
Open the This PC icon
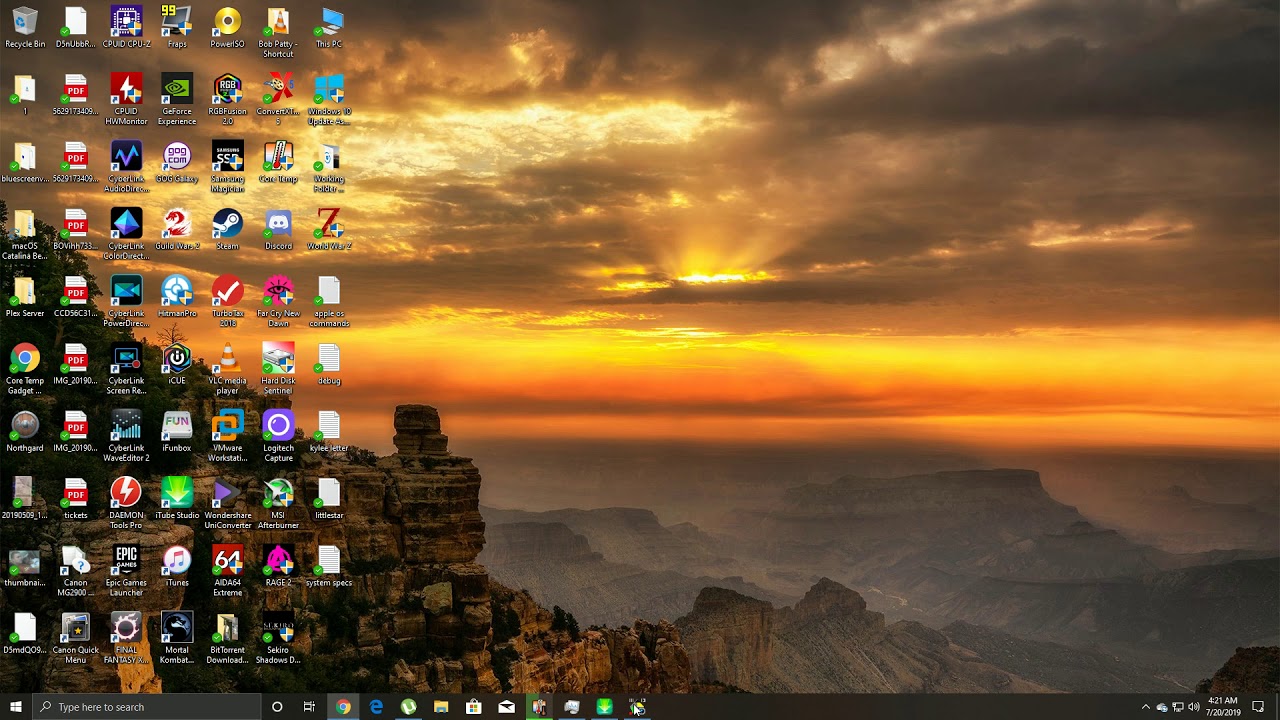coord(329,27)
